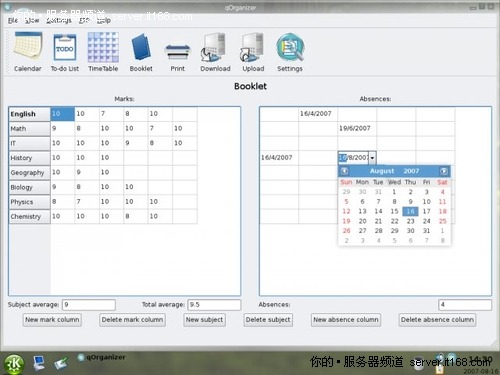Click the New absence column button

coord(346,320)
